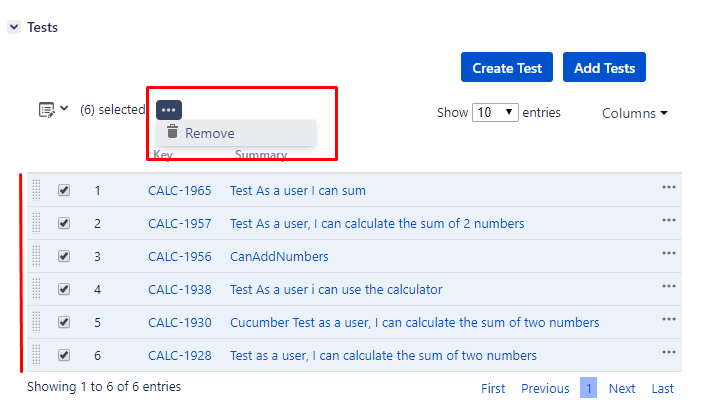The width and height of the screenshot is (713, 410).
Task: Open the Show entries count dropdown
Action: pos(495,112)
